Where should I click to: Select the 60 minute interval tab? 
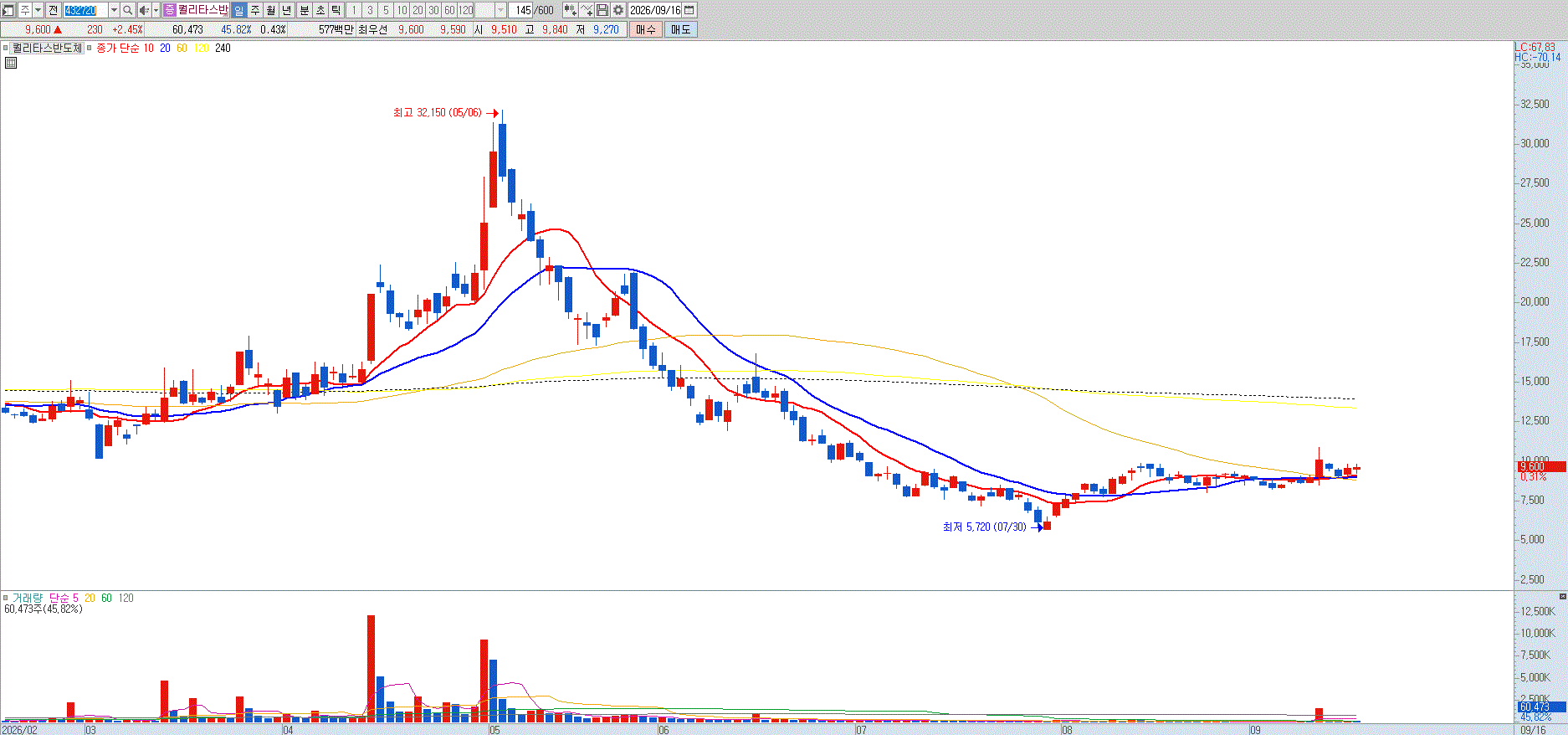[449, 10]
